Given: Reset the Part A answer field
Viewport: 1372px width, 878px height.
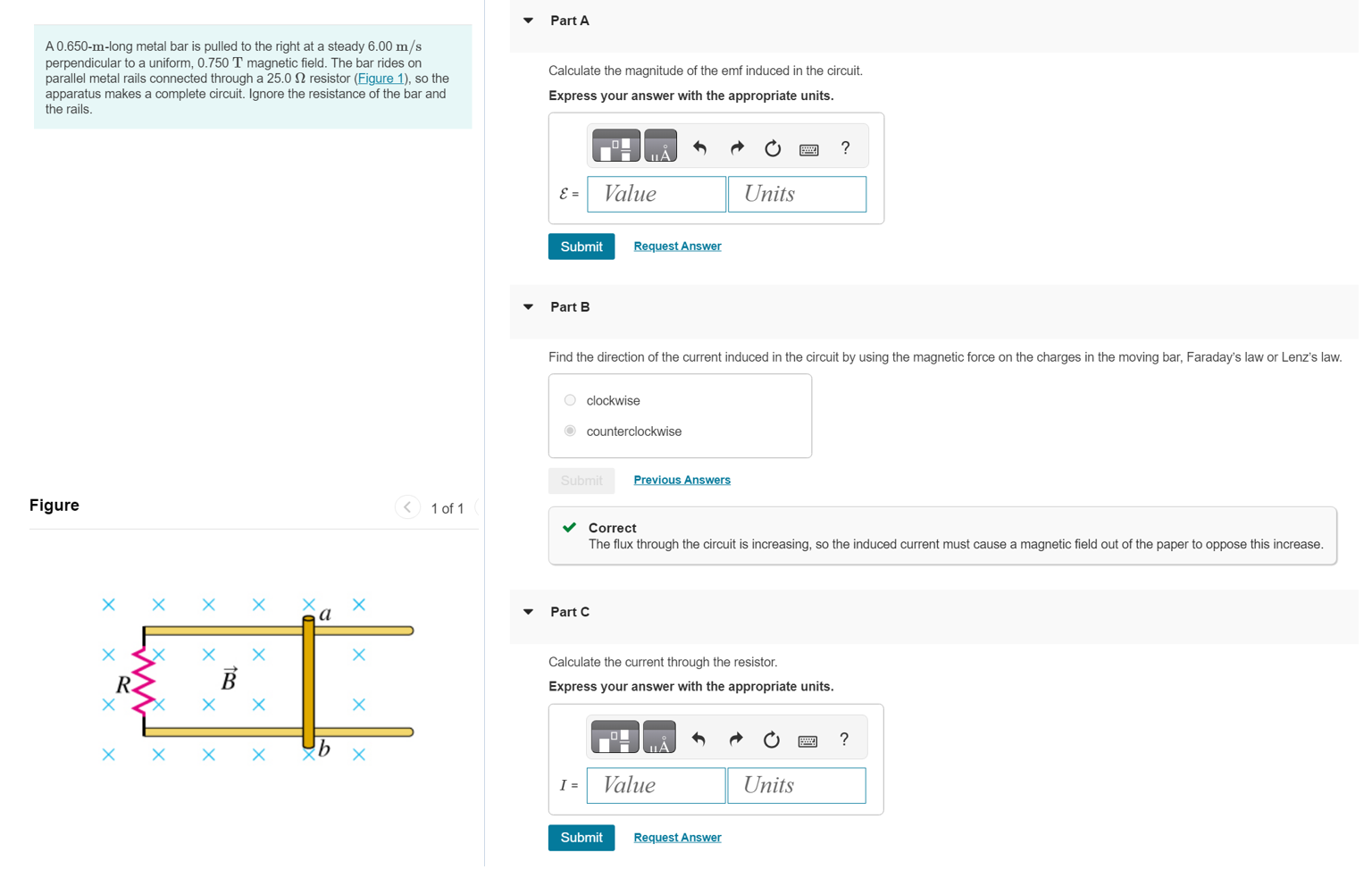Looking at the screenshot, I should tap(772, 147).
